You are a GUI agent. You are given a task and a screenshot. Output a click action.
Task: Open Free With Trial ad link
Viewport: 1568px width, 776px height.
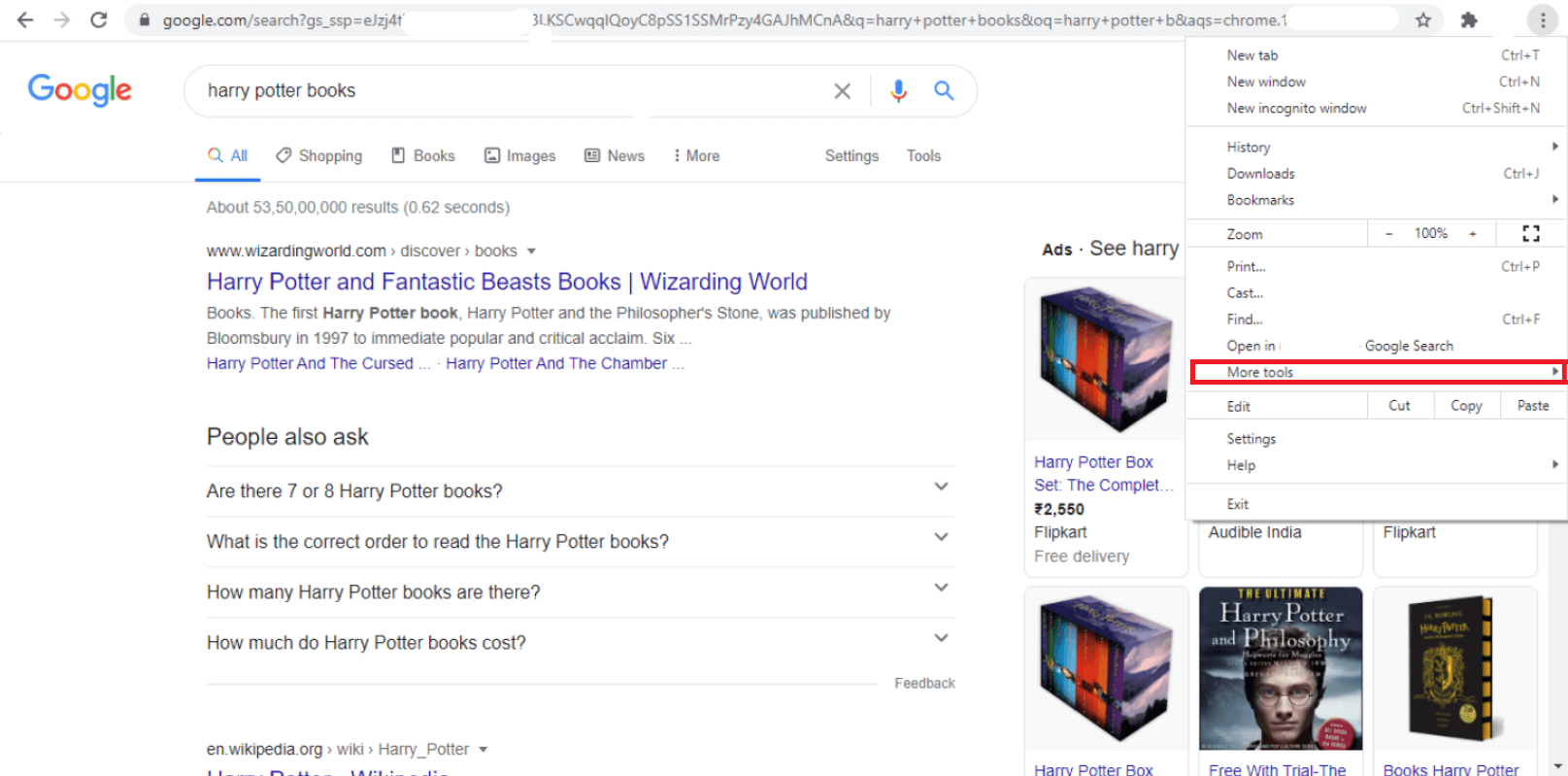coord(1278,769)
